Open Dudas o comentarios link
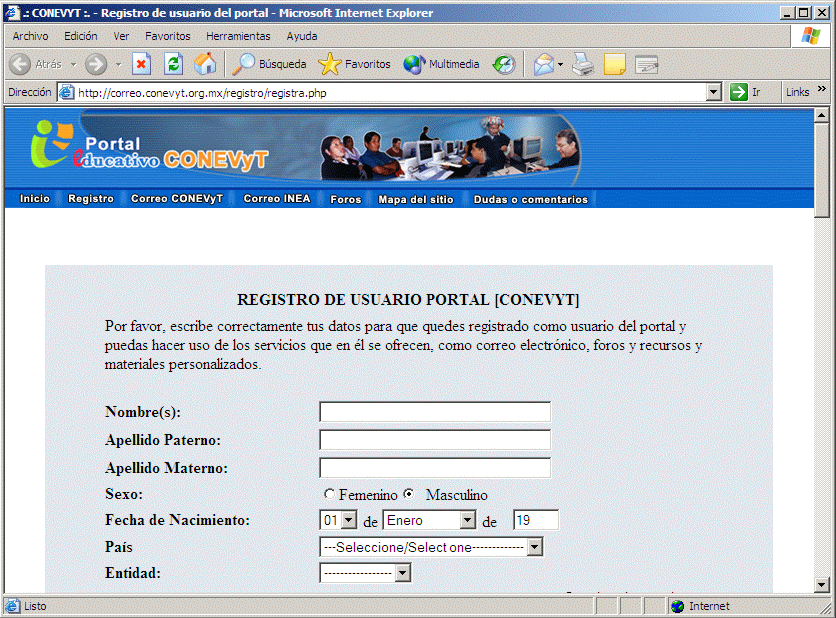The width and height of the screenshot is (836, 618). 530,199
